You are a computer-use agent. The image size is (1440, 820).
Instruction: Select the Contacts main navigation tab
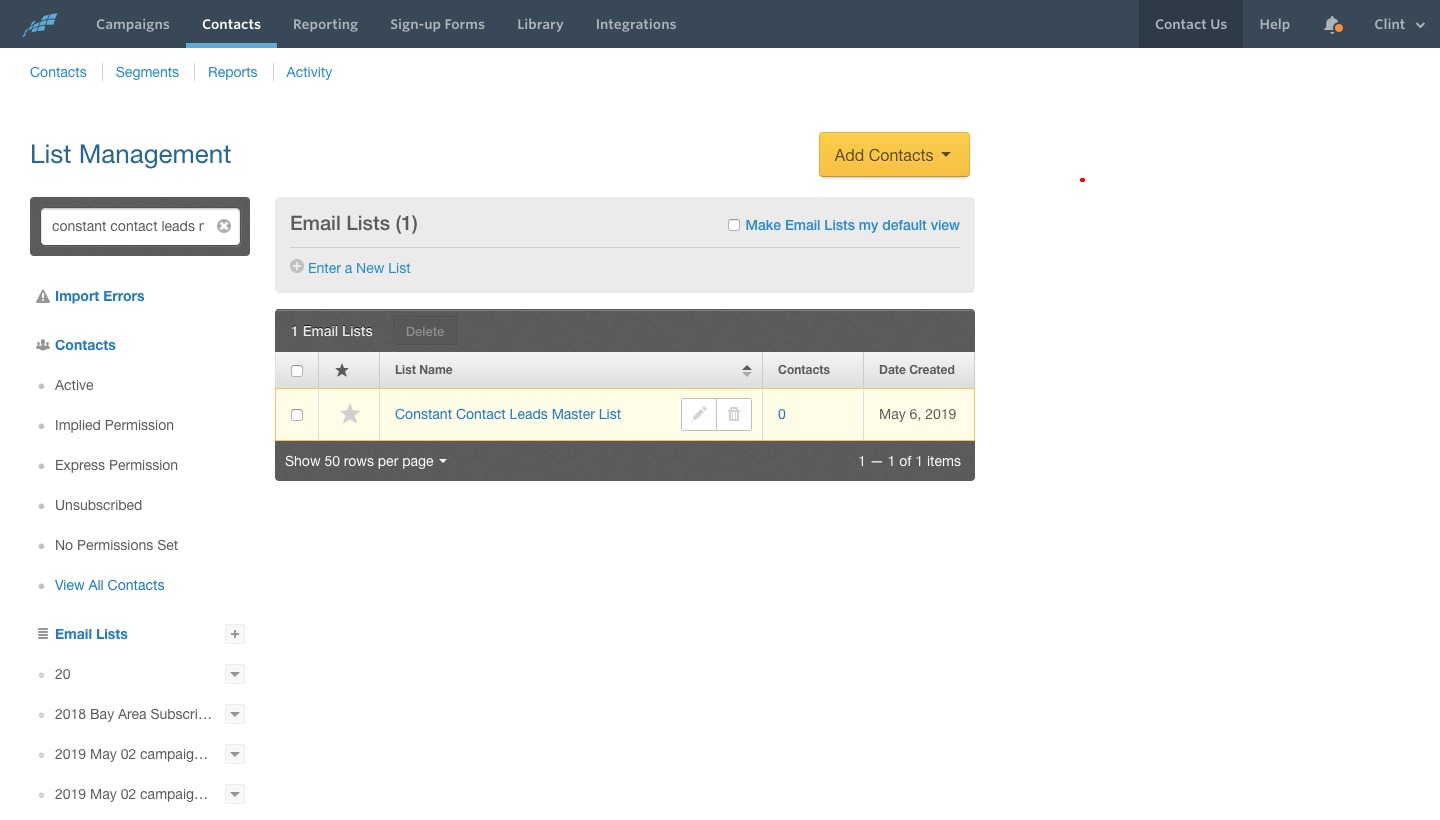pos(231,24)
